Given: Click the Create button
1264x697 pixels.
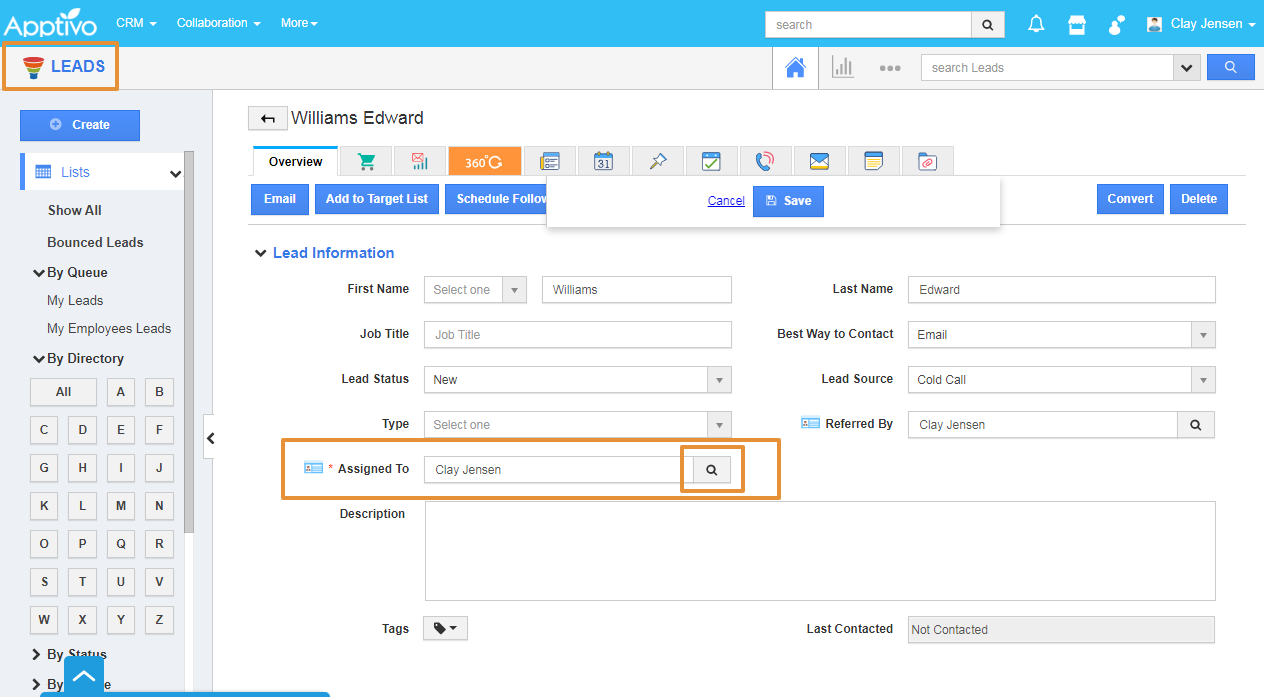Looking at the screenshot, I should pos(80,125).
